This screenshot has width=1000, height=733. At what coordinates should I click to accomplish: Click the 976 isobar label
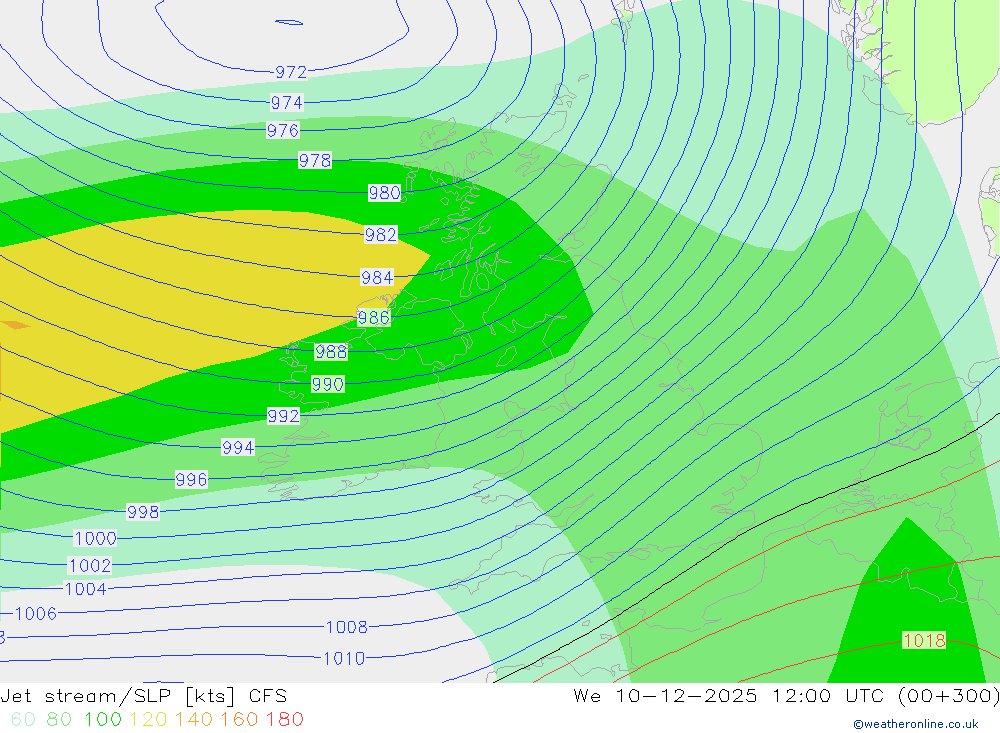[283, 131]
